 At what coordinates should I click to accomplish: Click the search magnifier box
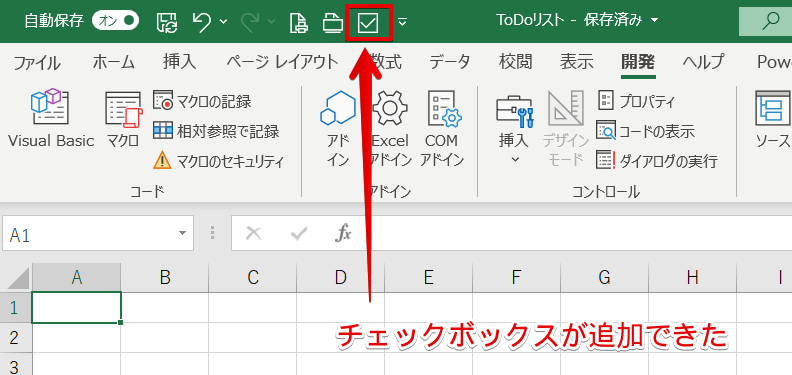point(765,21)
